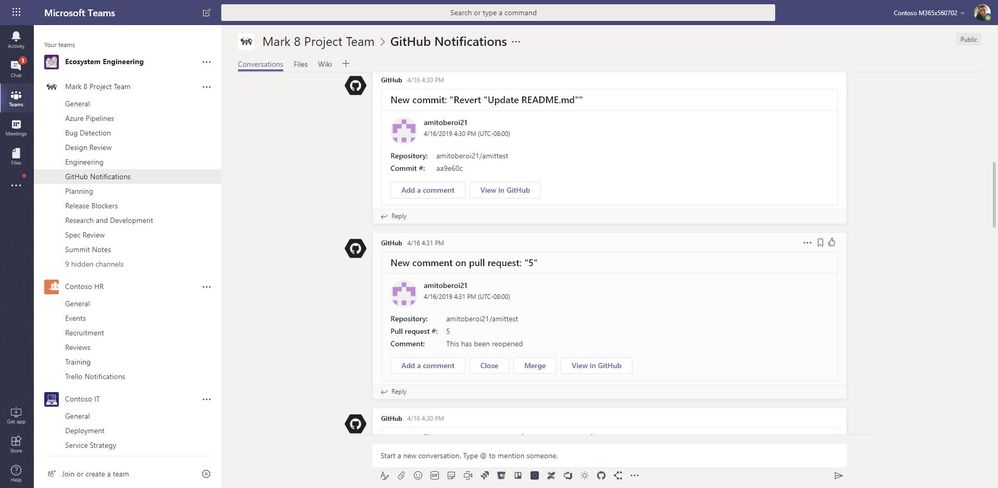Image resolution: width=998 pixels, height=488 pixels.
Task: Click Add a comment on the commit card
Action: (428, 190)
